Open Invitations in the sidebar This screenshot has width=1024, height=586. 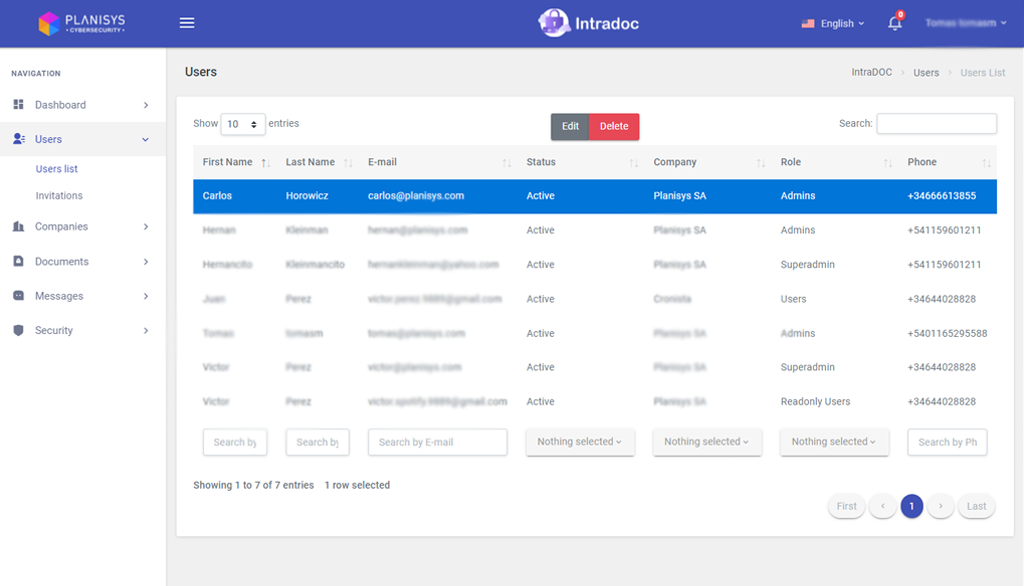click(59, 196)
